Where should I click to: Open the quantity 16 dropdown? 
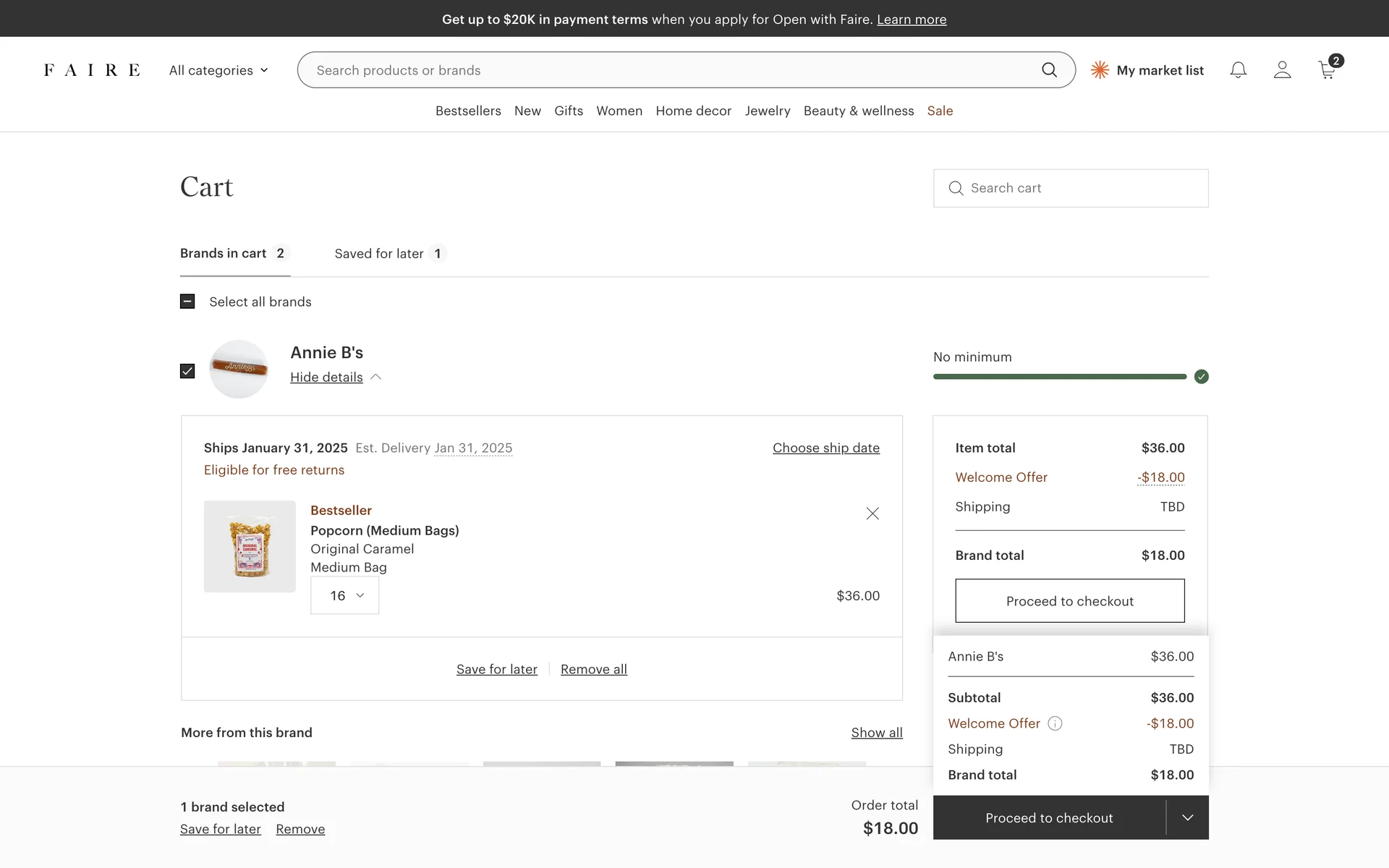tap(344, 595)
